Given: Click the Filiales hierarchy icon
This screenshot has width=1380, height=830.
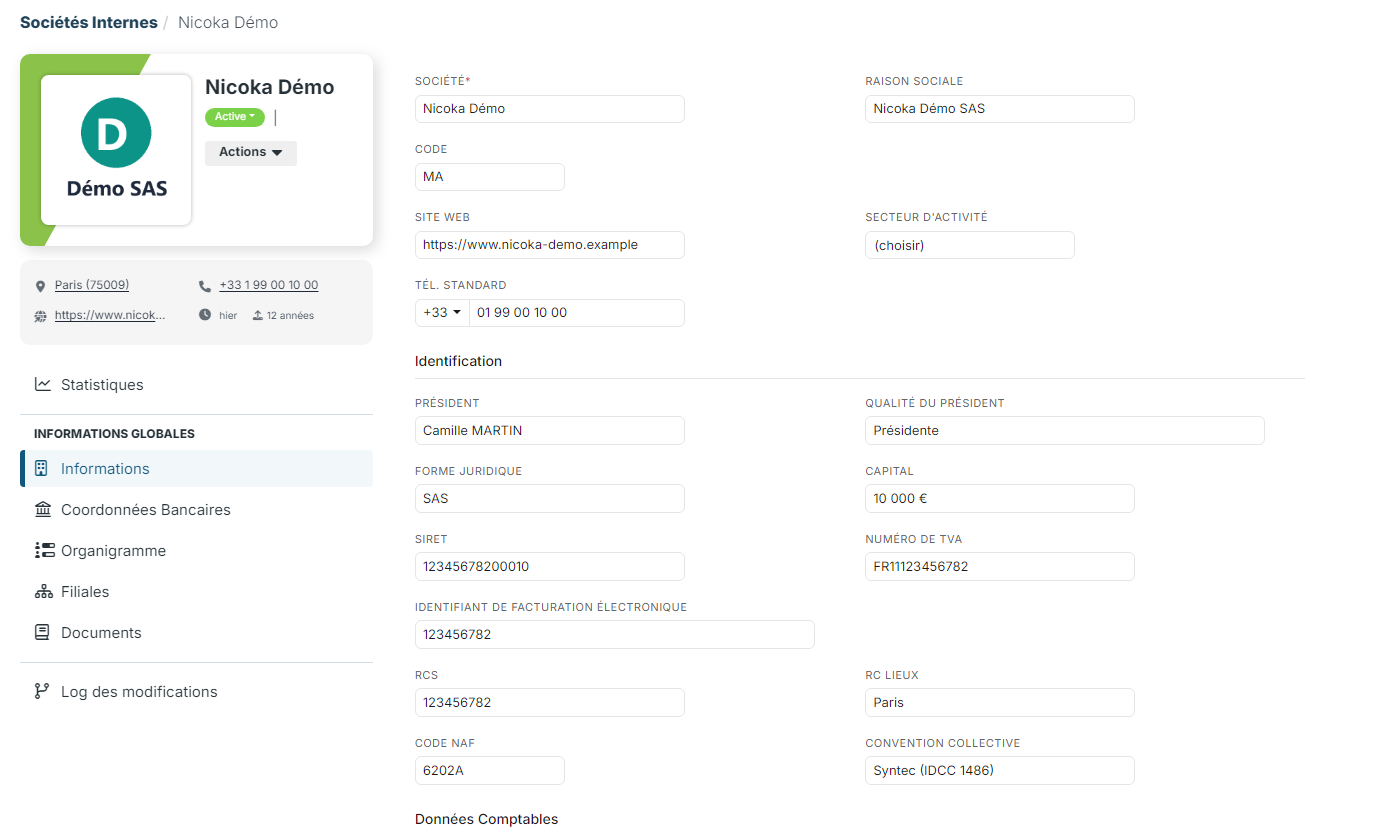Looking at the screenshot, I should [x=43, y=591].
